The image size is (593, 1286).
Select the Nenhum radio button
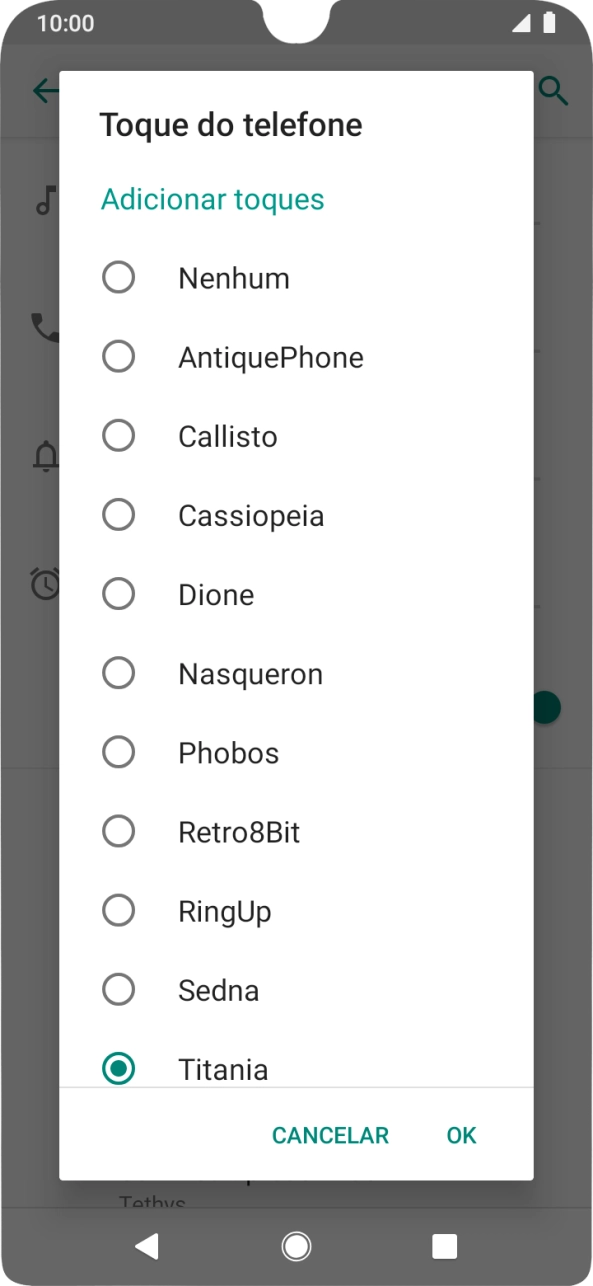pyautogui.click(x=119, y=277)
